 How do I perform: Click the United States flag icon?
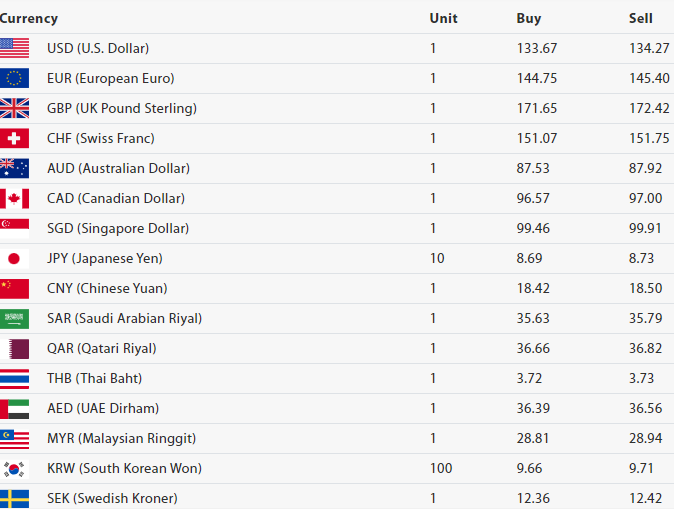(x=14, y=48)
